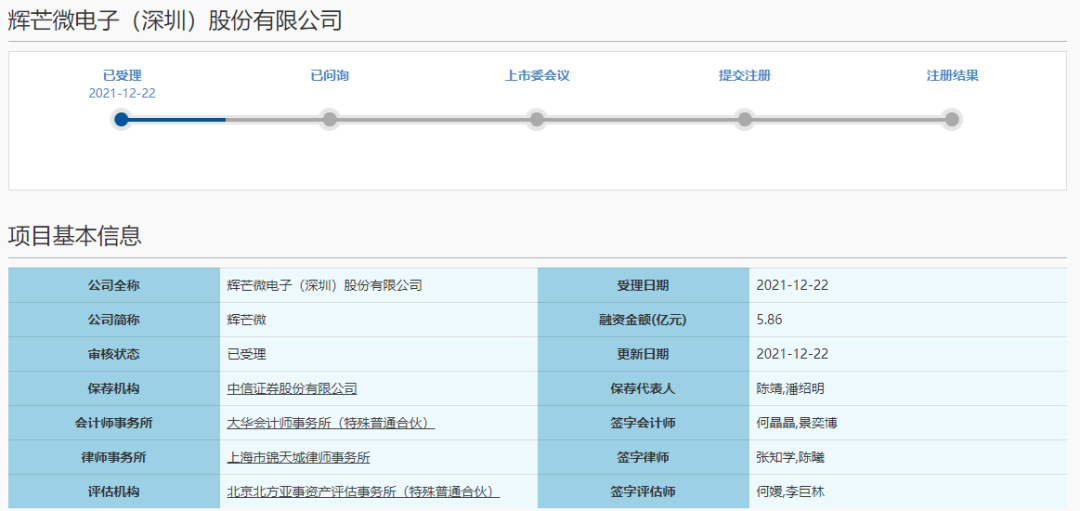Click the 受理日期 value 2021-12-22
1080x511 pixels.
(x=792, y=286)
